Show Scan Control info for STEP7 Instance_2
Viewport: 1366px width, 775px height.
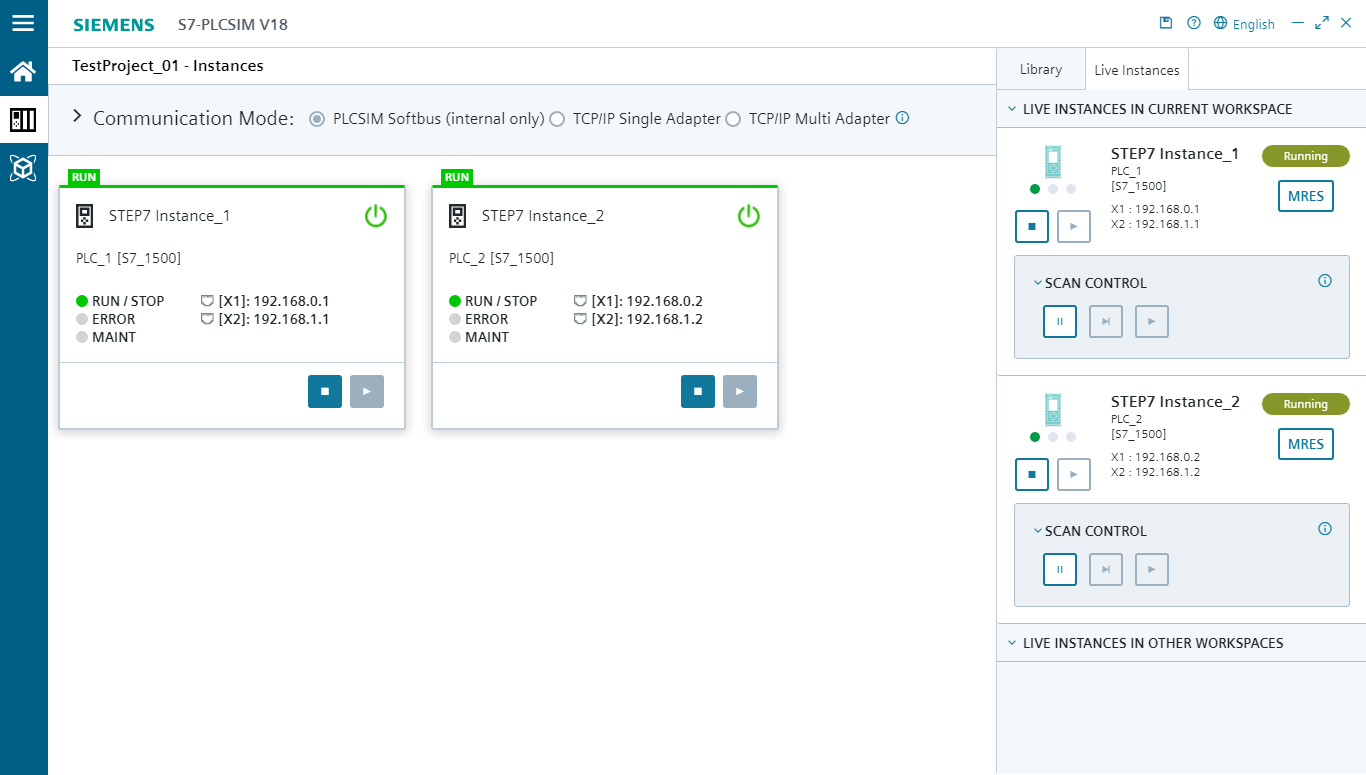[1325, 529]
